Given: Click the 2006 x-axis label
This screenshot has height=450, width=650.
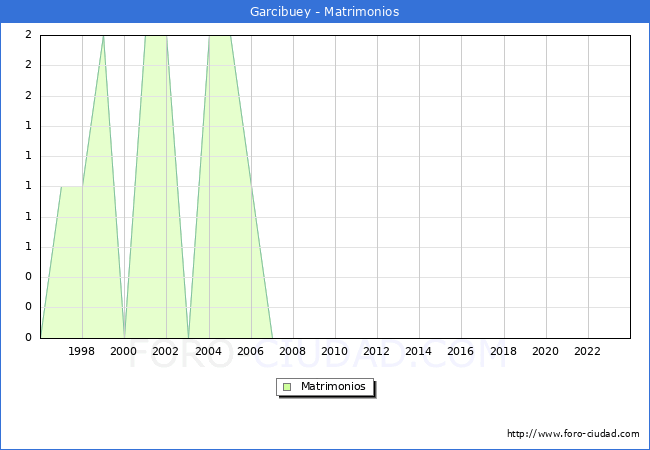Looking at the screenshot, I should click(250, 351).
